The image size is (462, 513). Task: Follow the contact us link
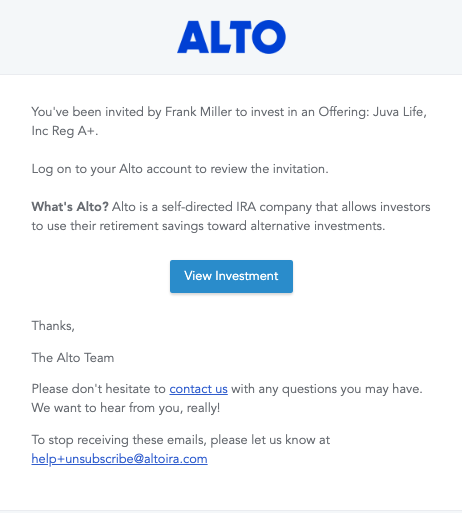pos(198,389)
